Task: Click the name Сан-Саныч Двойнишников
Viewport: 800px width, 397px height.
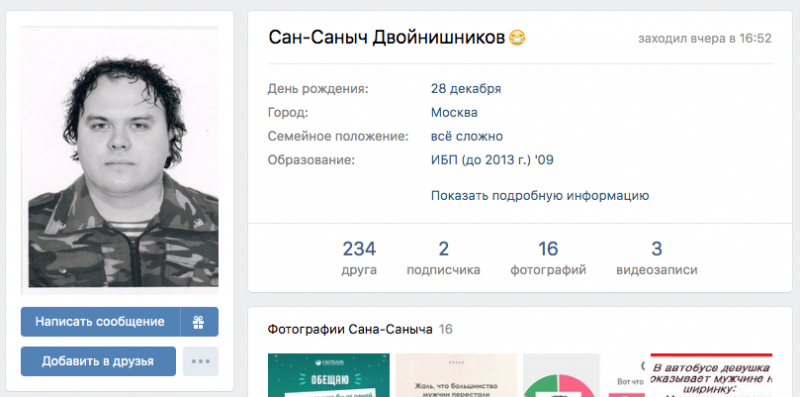Action: coord(387,38)
